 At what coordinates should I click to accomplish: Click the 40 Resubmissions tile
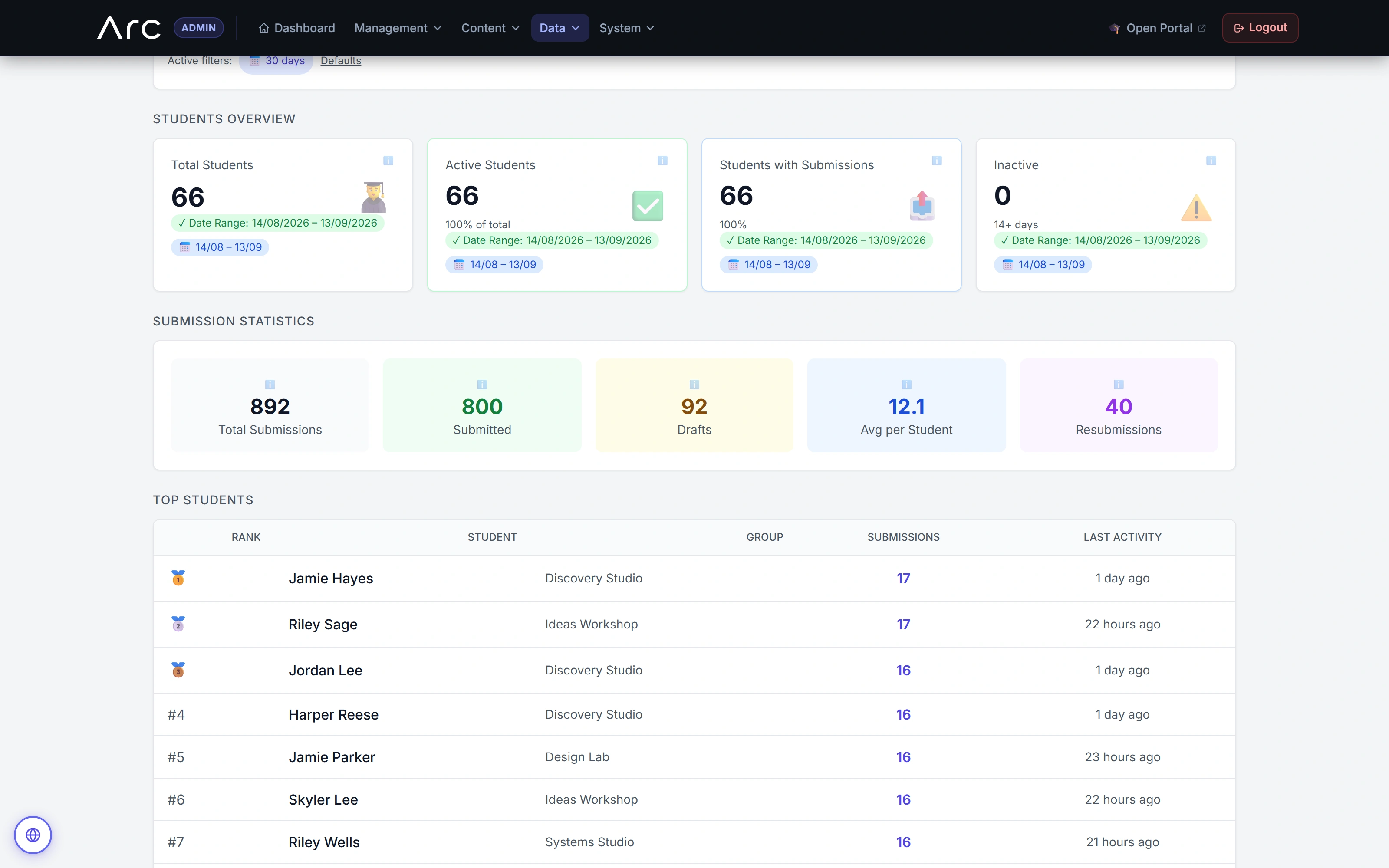pyautogui.click(x=1119, y=405)
